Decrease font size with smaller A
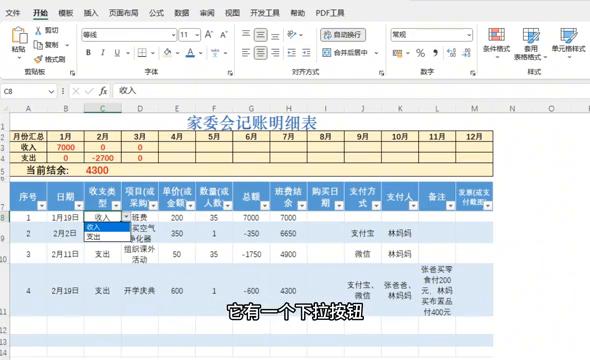 pyautogui.click(x=224, y=35)
